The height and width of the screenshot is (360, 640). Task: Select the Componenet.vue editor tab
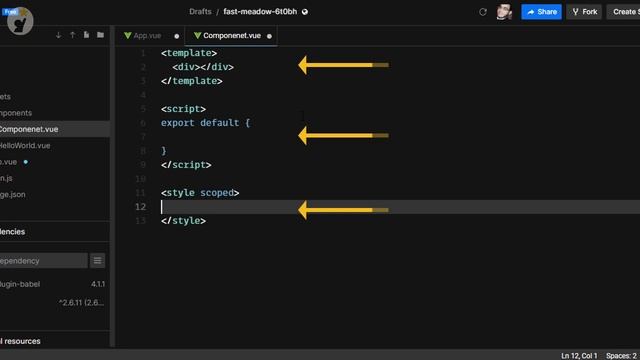click(x=232, y=36)
